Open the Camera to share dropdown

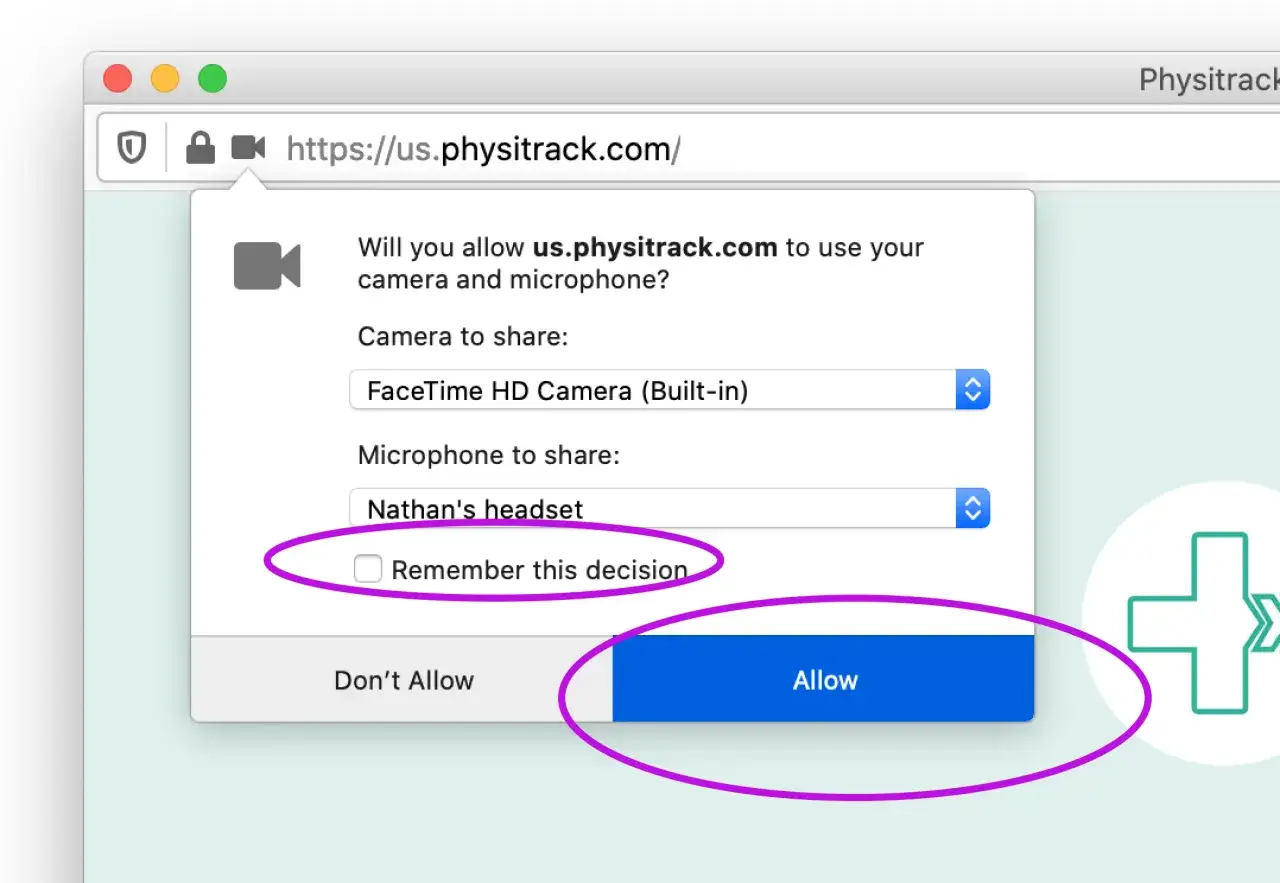tap(669, 390)
